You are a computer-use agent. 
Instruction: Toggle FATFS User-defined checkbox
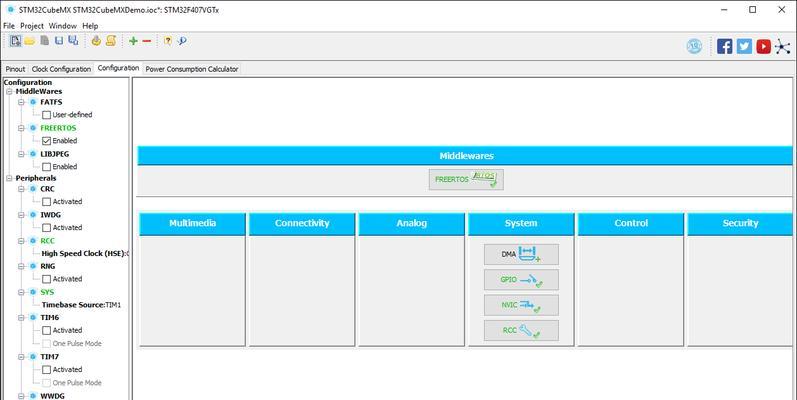coord(46,115)
